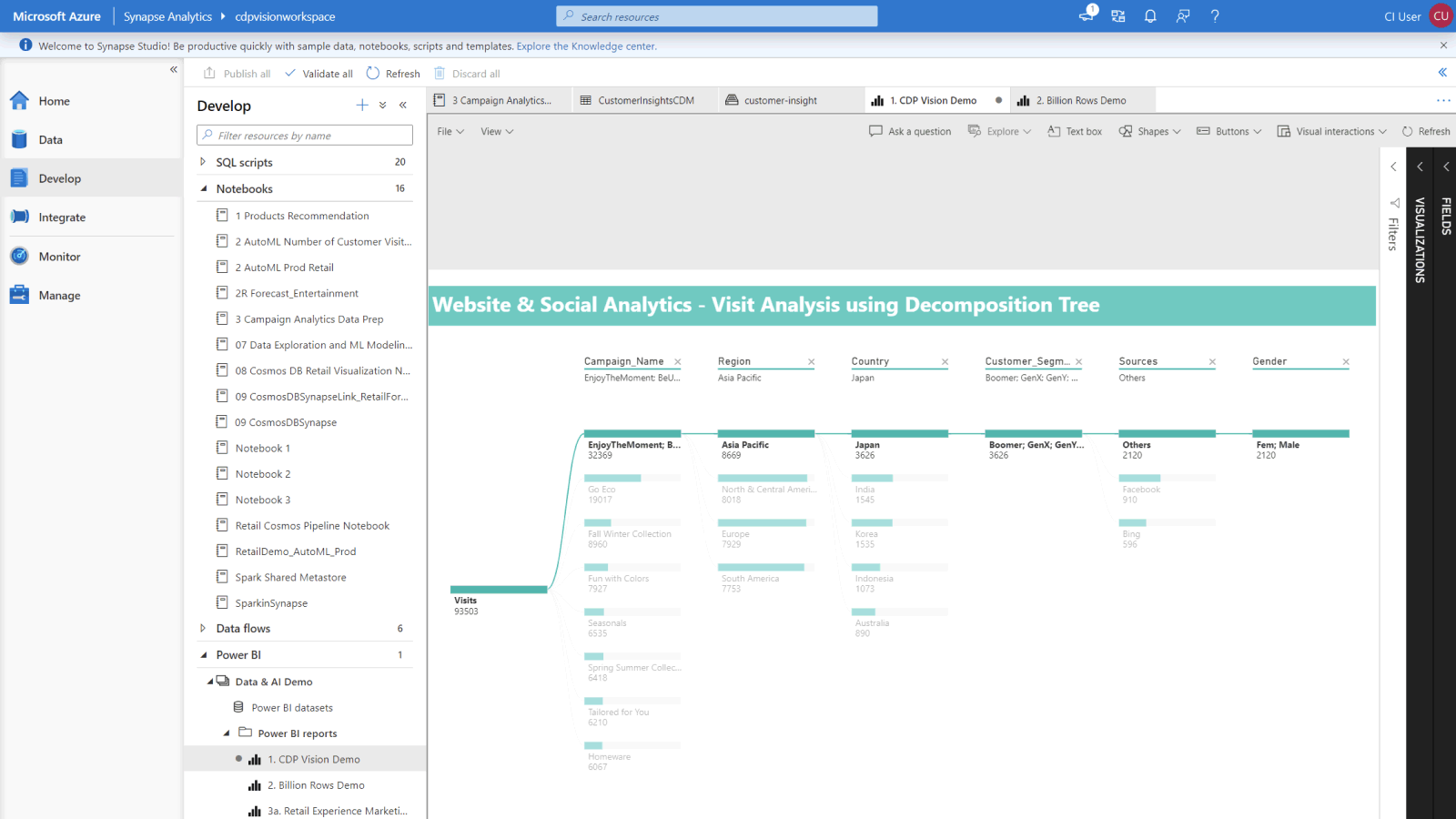Collapse the Power BI section

coord(203,654)
